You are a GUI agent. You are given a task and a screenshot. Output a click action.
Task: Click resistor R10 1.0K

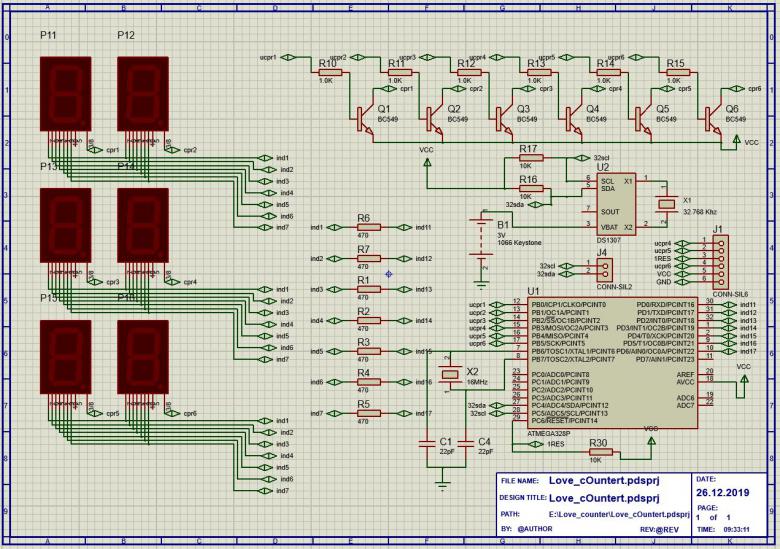pos(330,72)
